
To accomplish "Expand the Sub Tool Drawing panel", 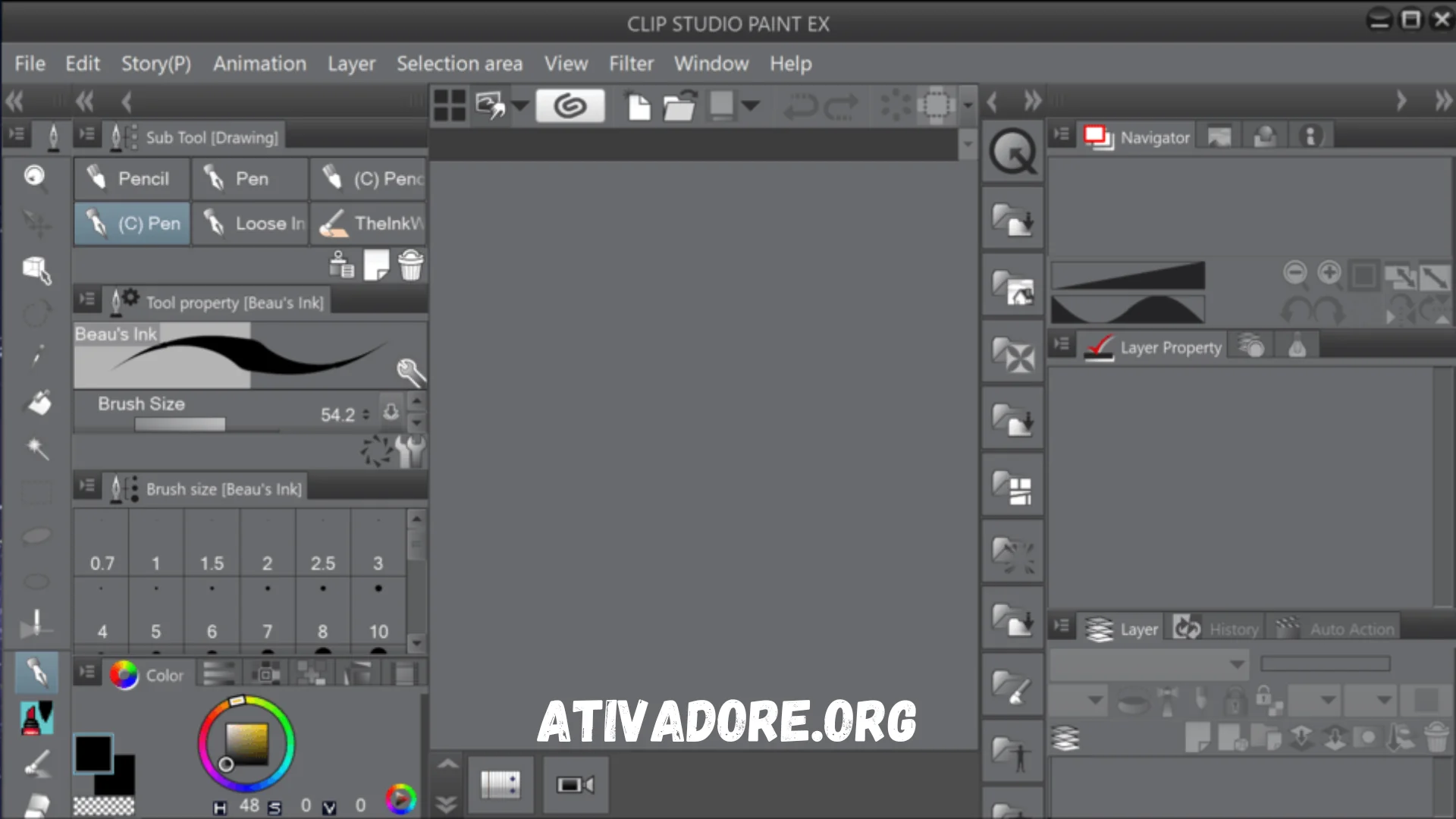I will pos(87,137).
